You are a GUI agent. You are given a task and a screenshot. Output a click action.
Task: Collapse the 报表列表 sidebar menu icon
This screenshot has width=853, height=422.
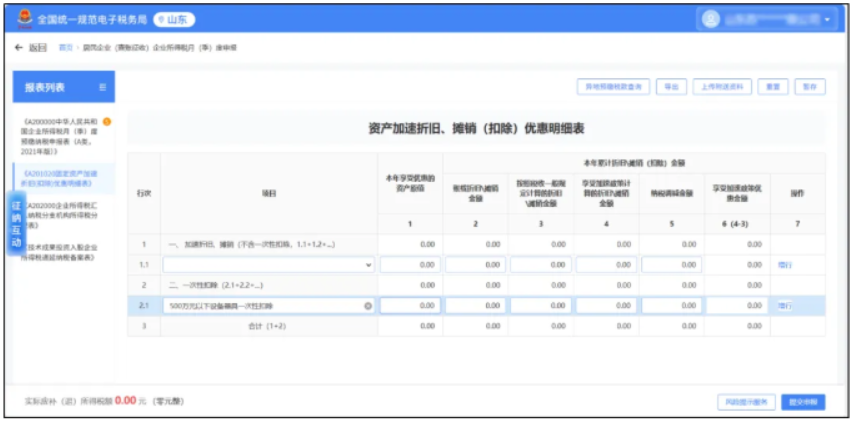pos(102,88)
